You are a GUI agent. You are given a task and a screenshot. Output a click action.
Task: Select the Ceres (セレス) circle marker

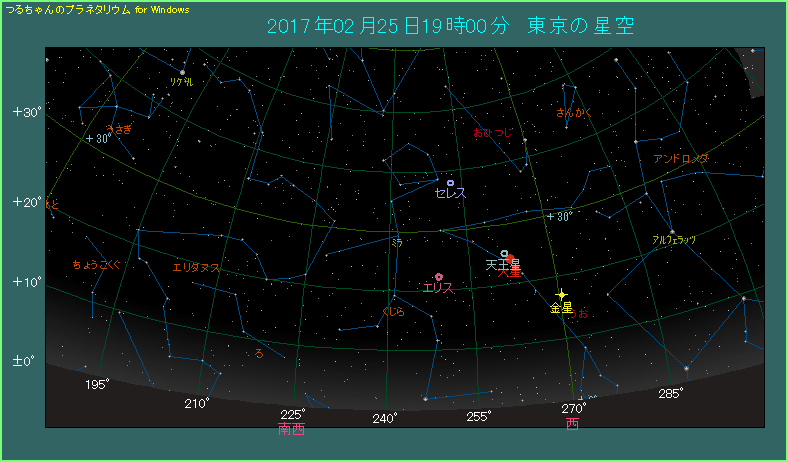450,183
